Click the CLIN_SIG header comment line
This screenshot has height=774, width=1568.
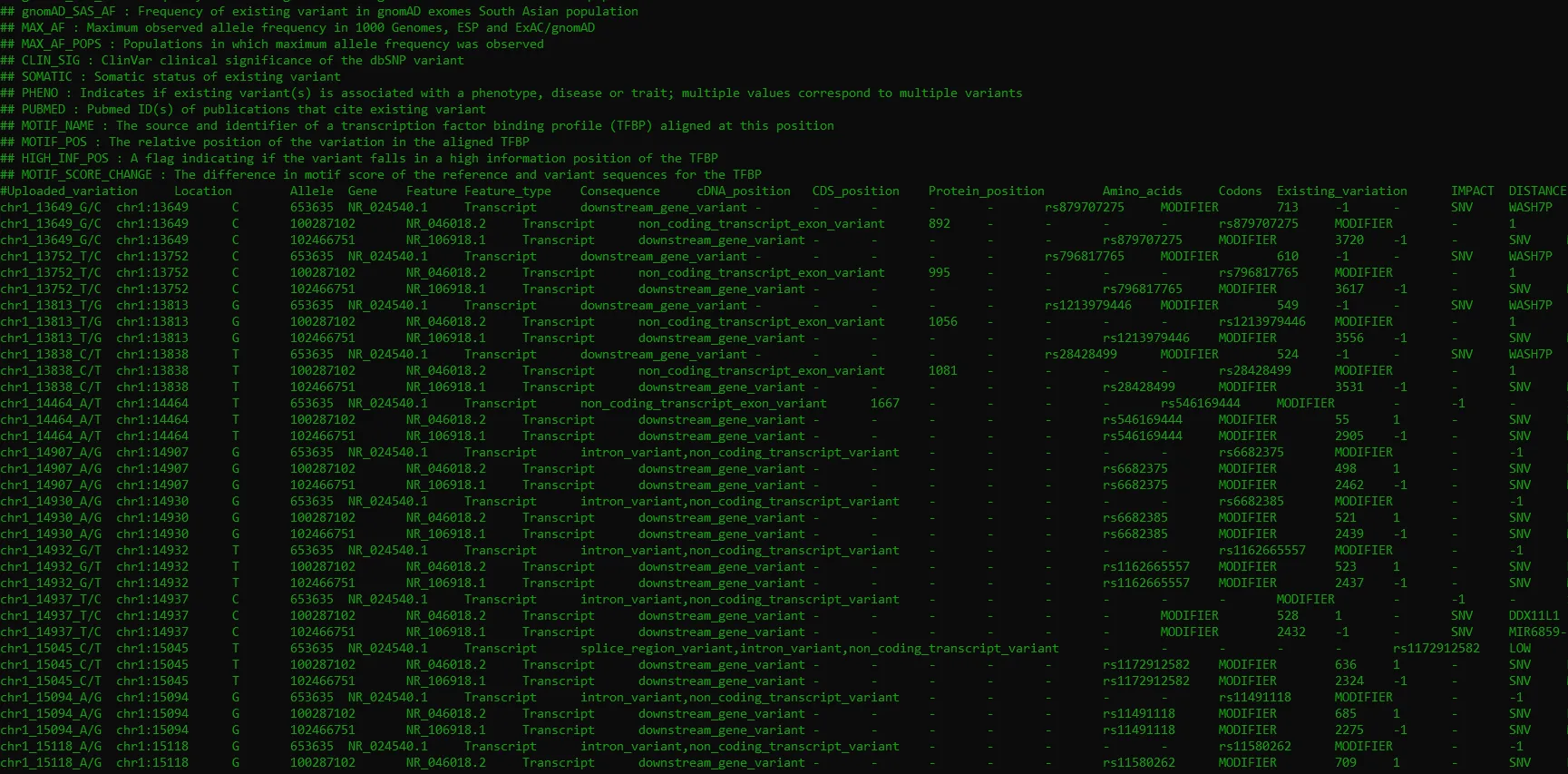click(x=232, y=61)
